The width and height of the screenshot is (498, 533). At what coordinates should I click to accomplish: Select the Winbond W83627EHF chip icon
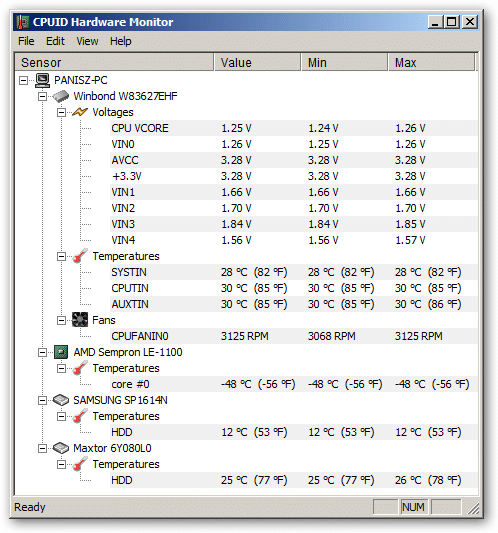click(x=61, y=96)
